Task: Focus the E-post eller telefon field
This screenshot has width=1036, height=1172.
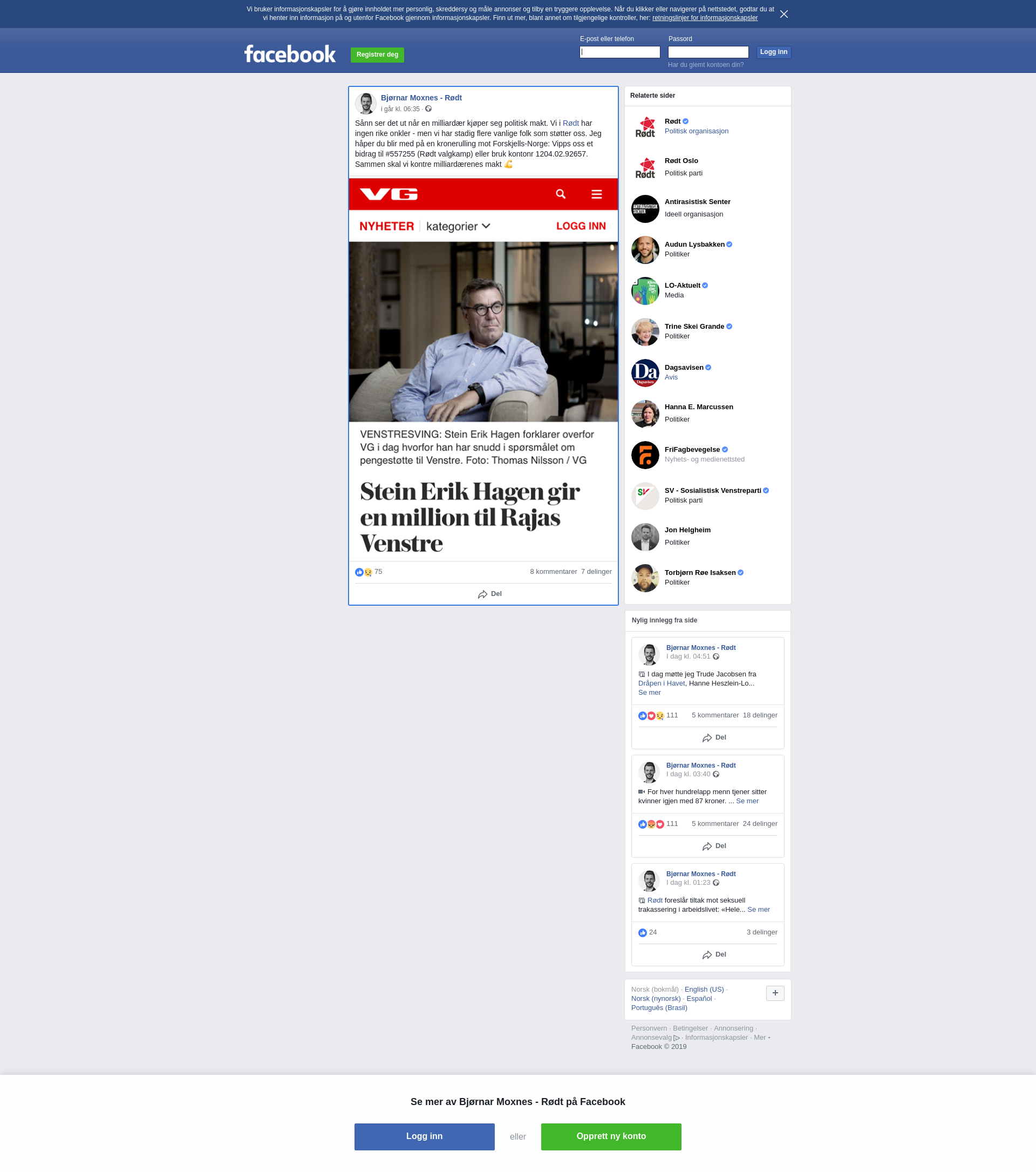Action: tap(619, 52)
